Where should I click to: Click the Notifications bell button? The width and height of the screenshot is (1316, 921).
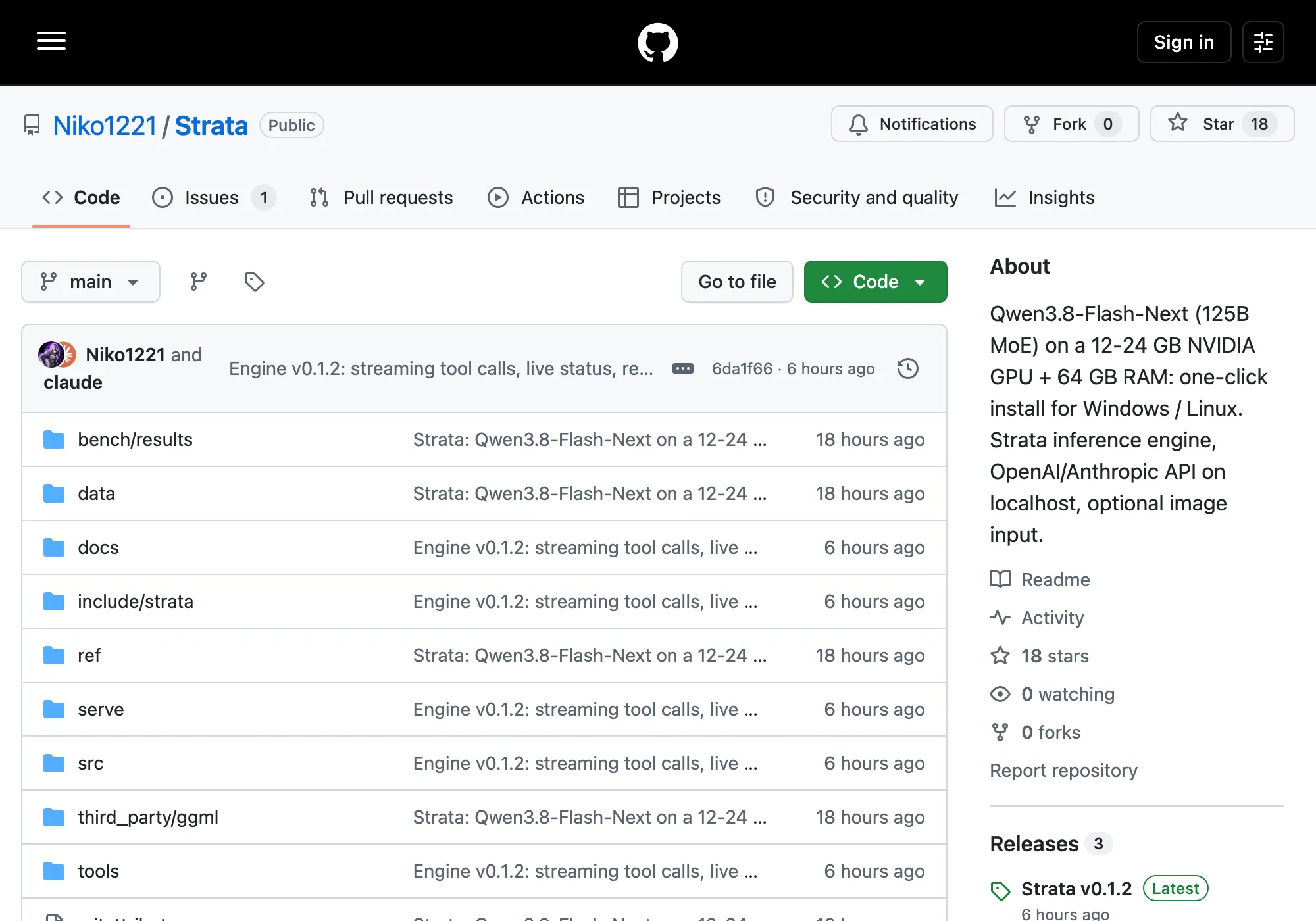click(x=912, y=124)
